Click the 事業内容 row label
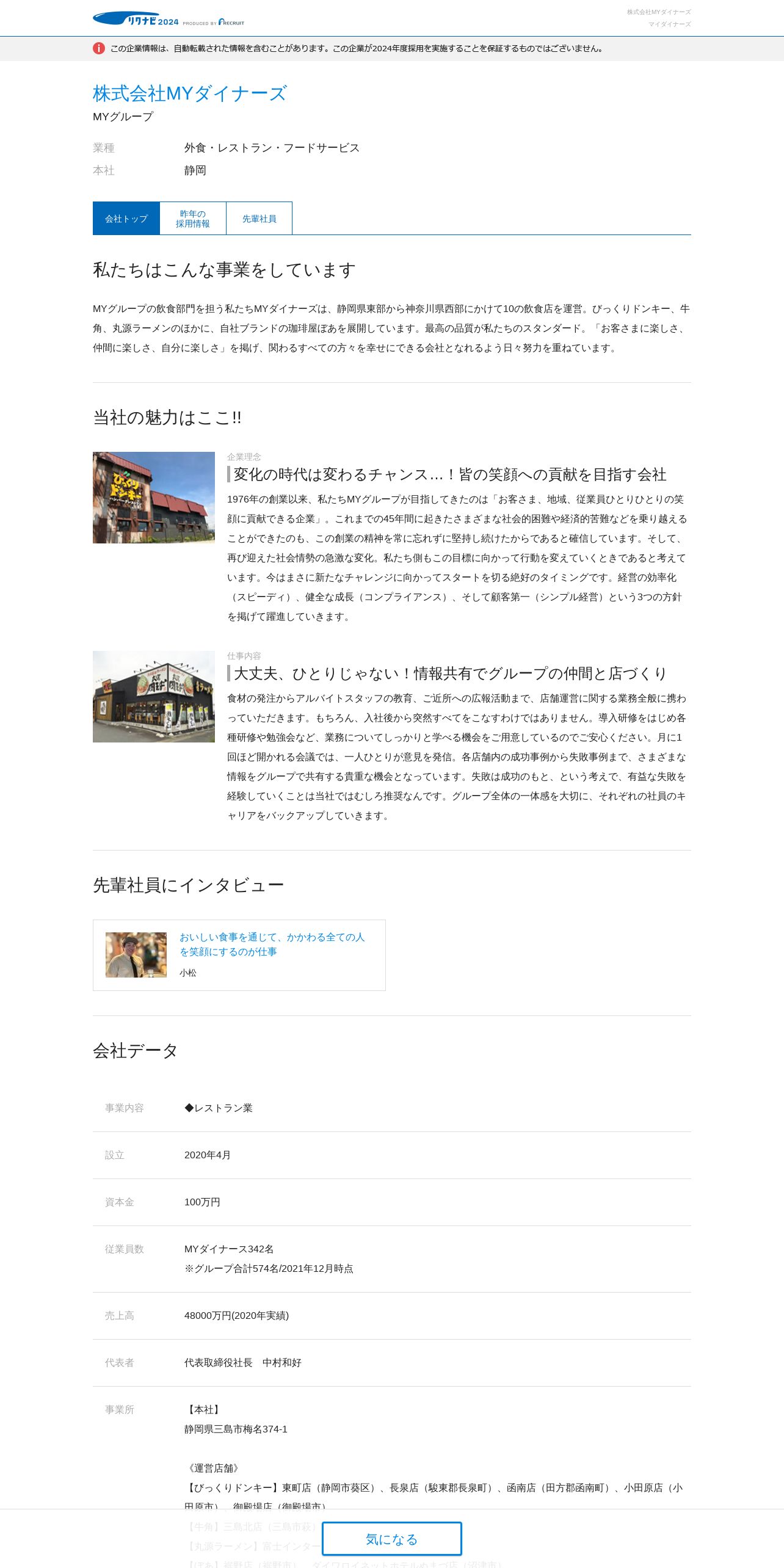This screenshot has height=1568, width=784. (125, 1108)
